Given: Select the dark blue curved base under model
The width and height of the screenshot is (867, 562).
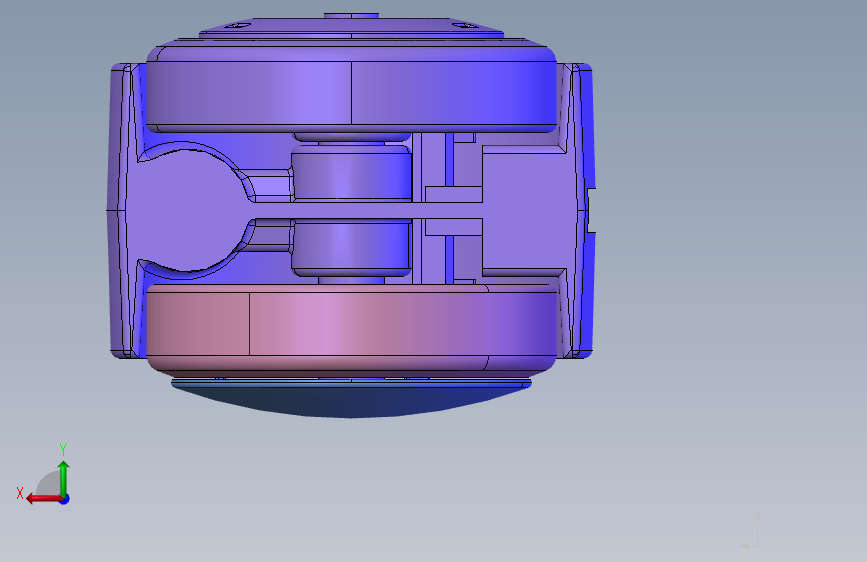Looking at the screenshot, I should (x=351, y=399).
